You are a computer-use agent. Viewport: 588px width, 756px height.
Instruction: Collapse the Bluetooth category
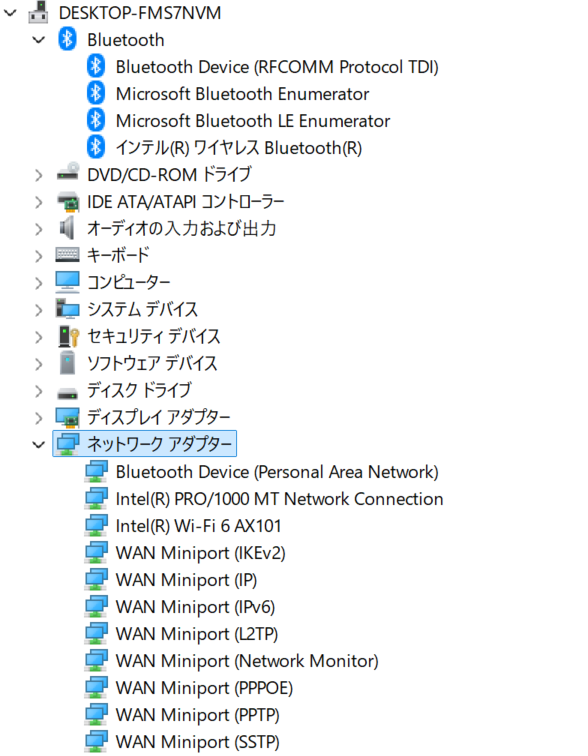[x=39, y=40]
